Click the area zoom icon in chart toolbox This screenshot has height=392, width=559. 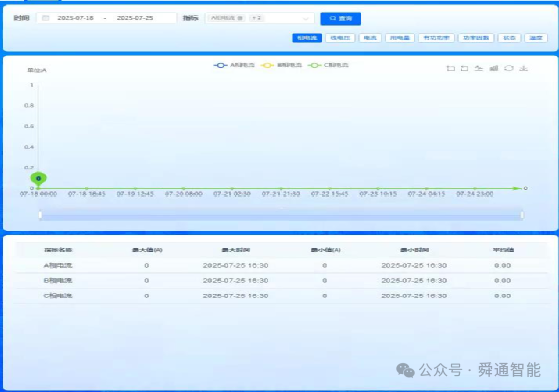[x=451, y=68]
